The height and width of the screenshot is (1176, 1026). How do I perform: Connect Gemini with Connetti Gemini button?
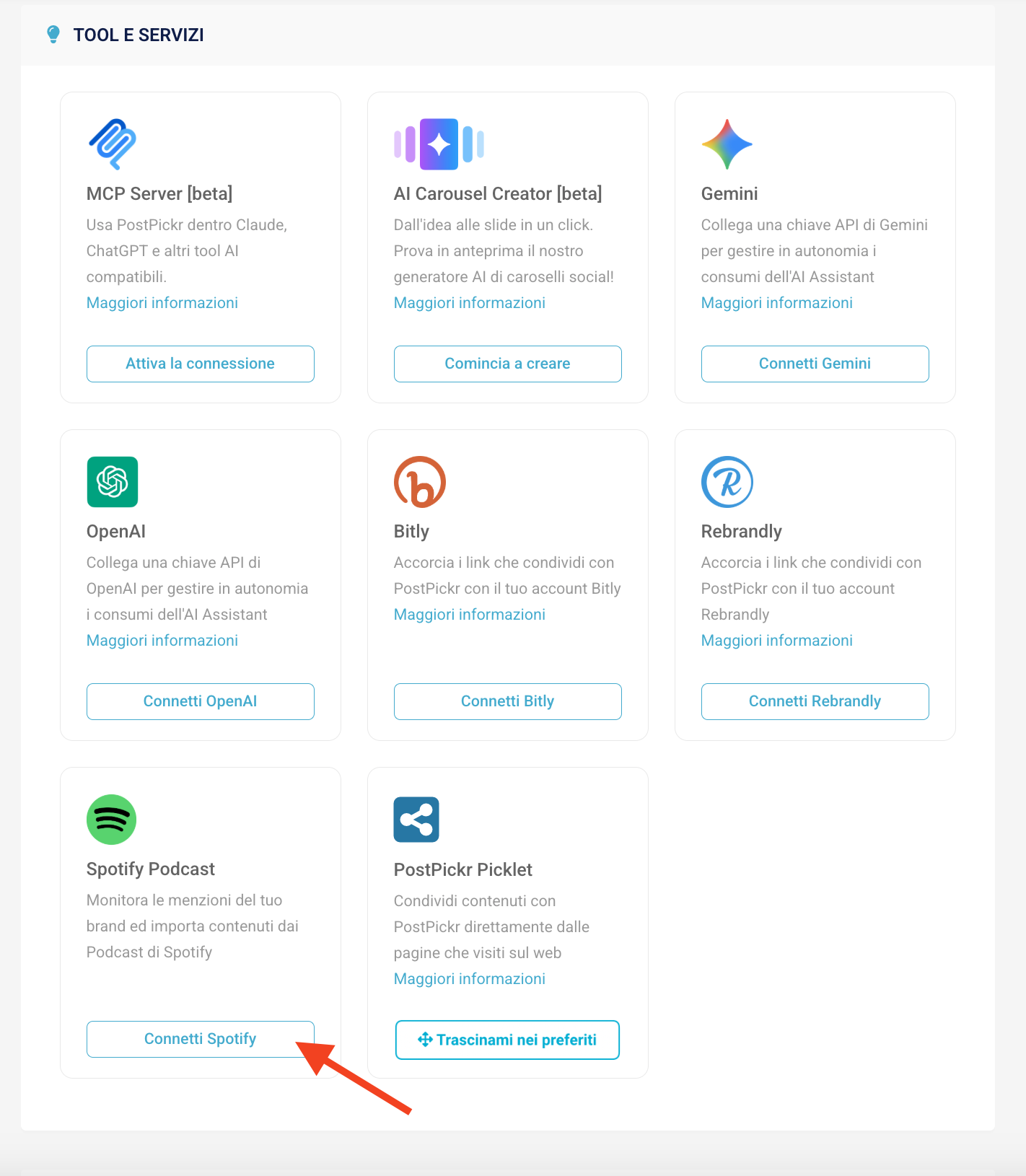pos(815,364)
